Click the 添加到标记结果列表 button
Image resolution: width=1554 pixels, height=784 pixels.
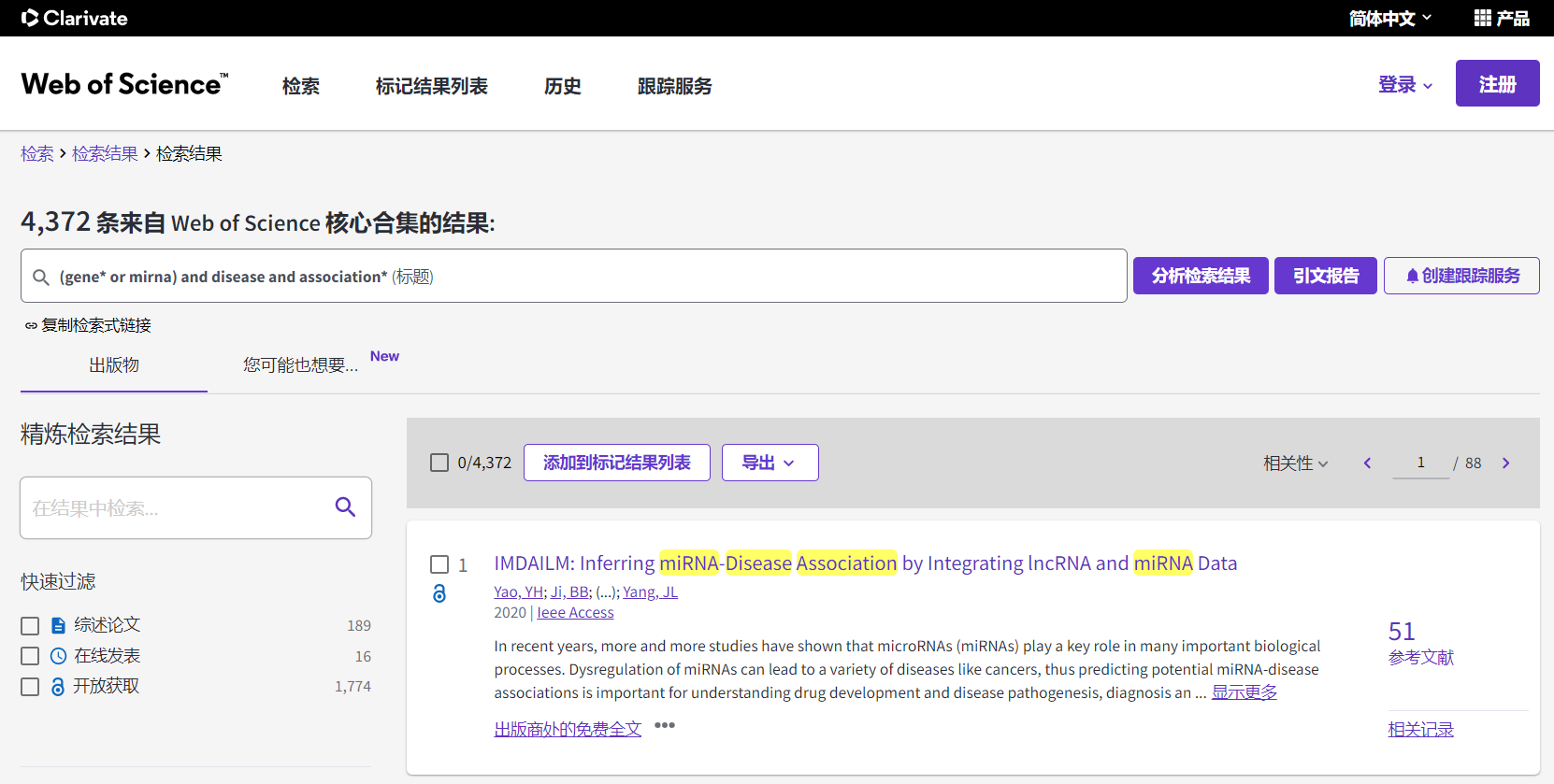[617, 463]
